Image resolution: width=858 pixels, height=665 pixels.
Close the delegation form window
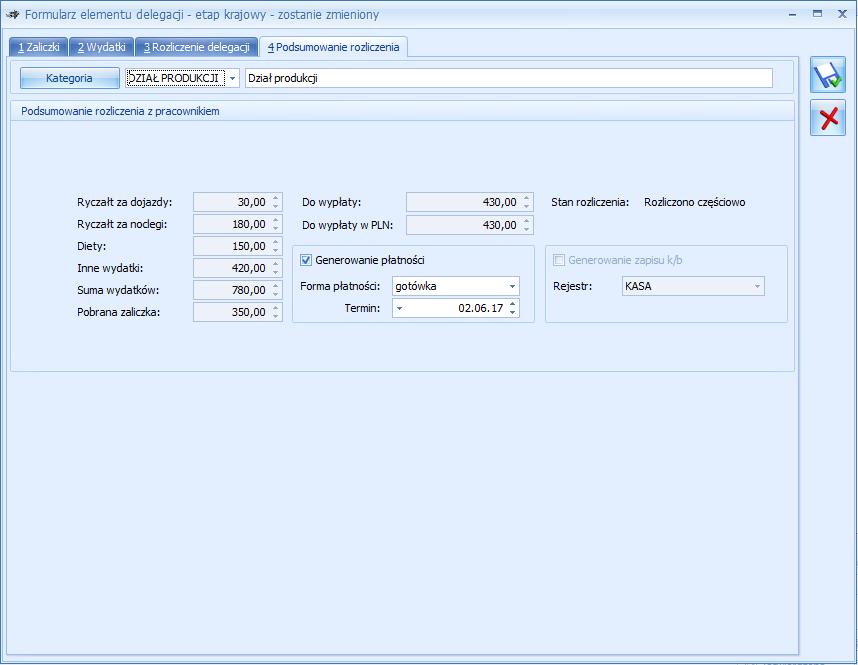(x=843, y=14)
